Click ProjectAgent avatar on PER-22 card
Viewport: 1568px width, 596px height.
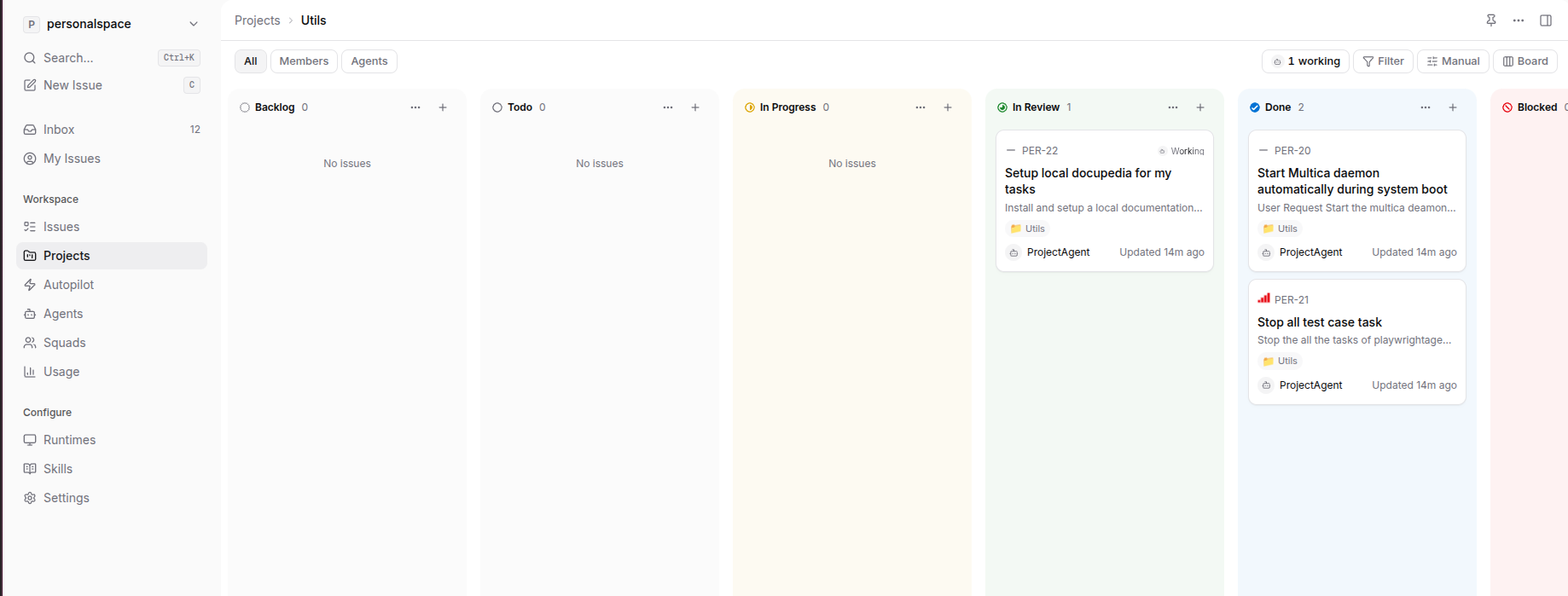pos(1013,252)
